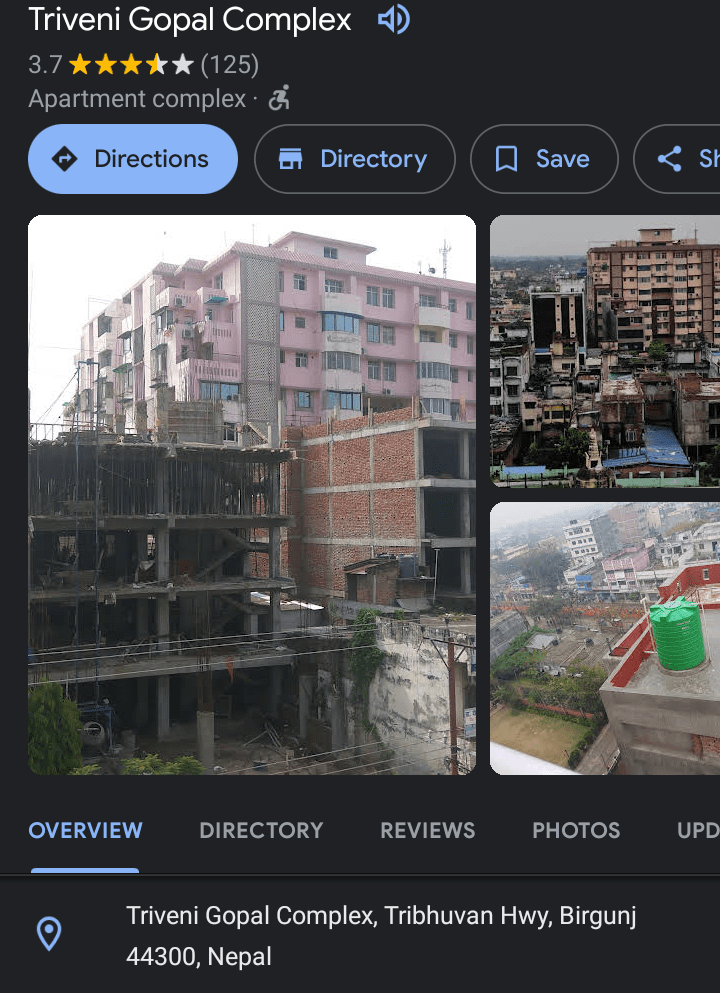The height and width of the screenshot is (993, 720).
Task: Tap the Directions button
Action: pyautogui.click(x=133, y=159)
